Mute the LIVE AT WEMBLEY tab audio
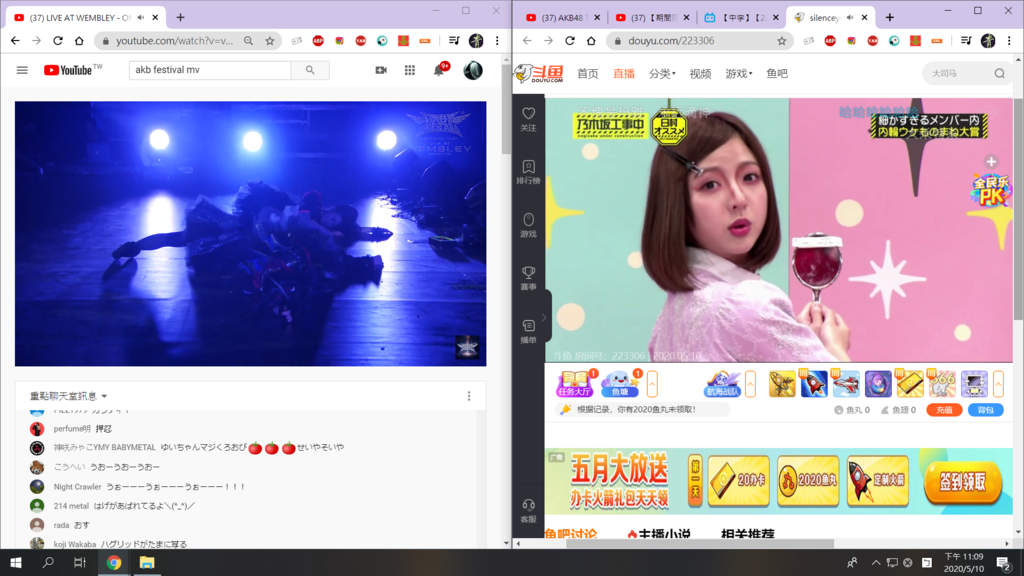 [x=140, y=18]
